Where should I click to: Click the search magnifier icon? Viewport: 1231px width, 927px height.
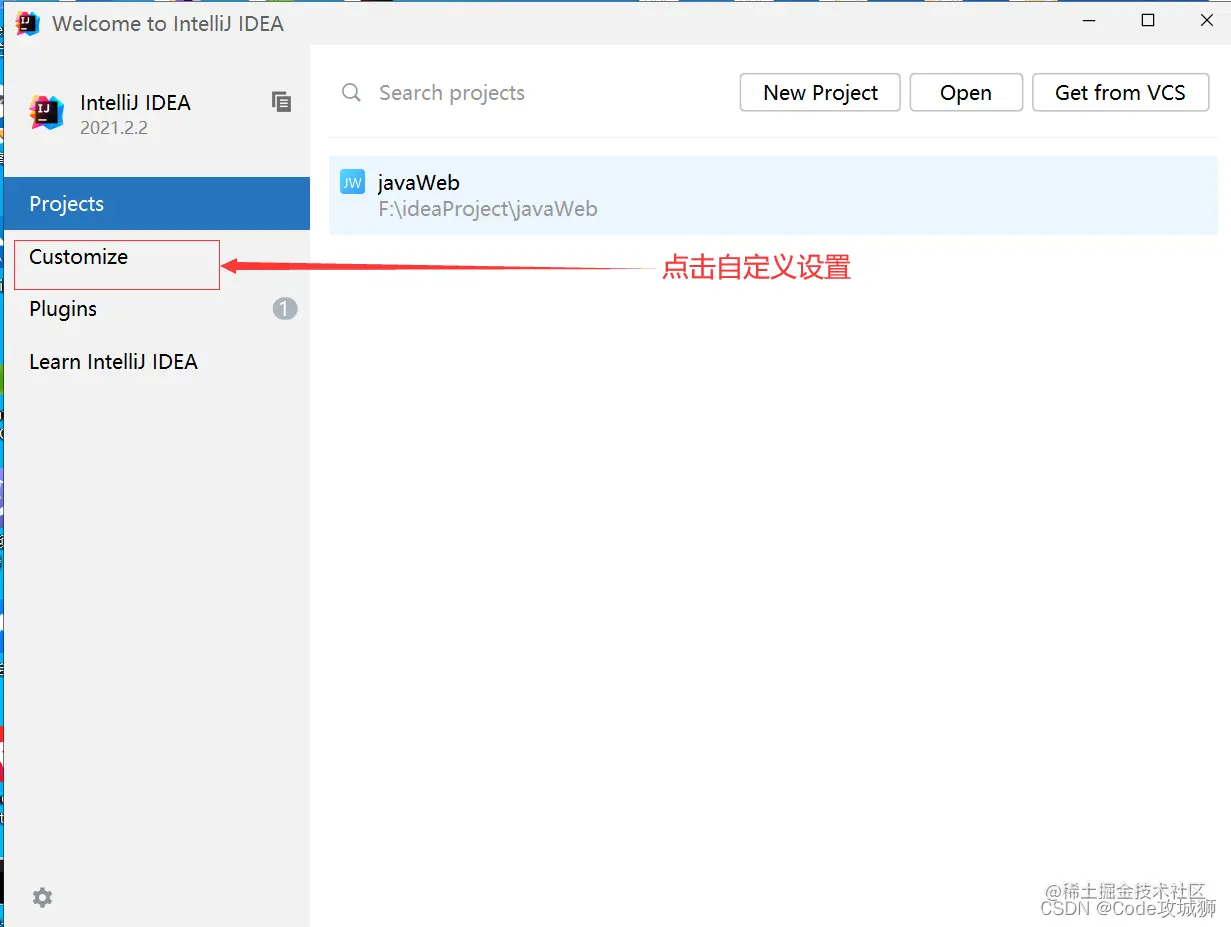point(351,93)
